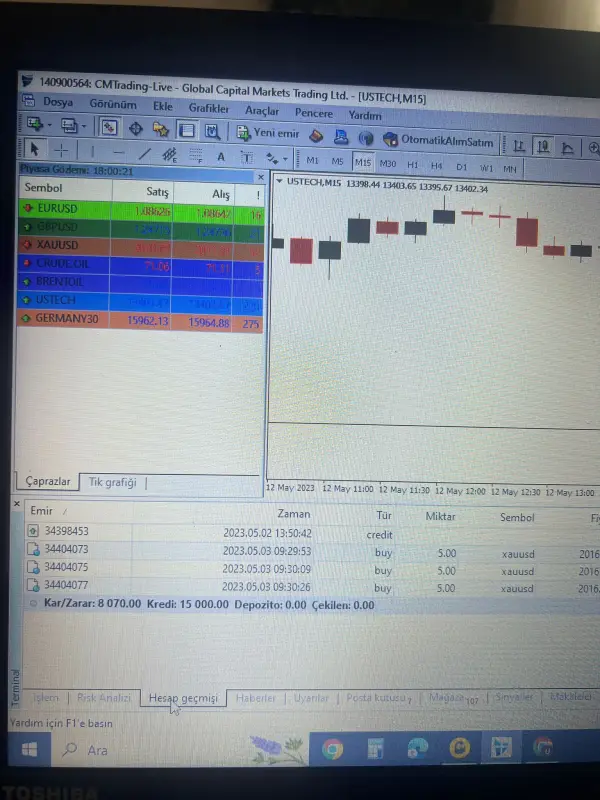Open the Profiles toolbar icon
This screenshot has width=600, height=800.
[x=69, y=125]
